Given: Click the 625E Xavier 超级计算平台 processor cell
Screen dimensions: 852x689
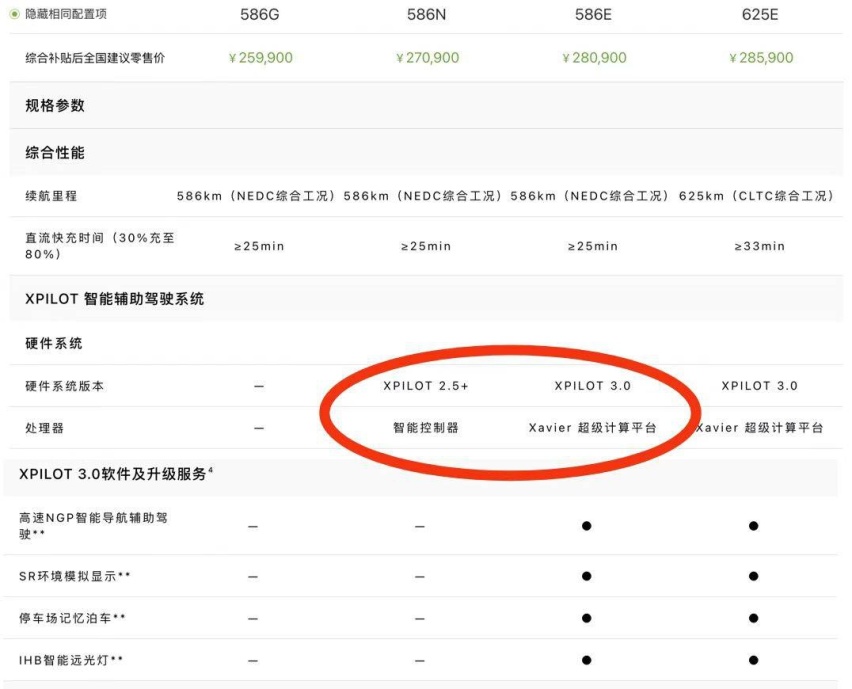Looking at the screenshot, I should [760, 428].
